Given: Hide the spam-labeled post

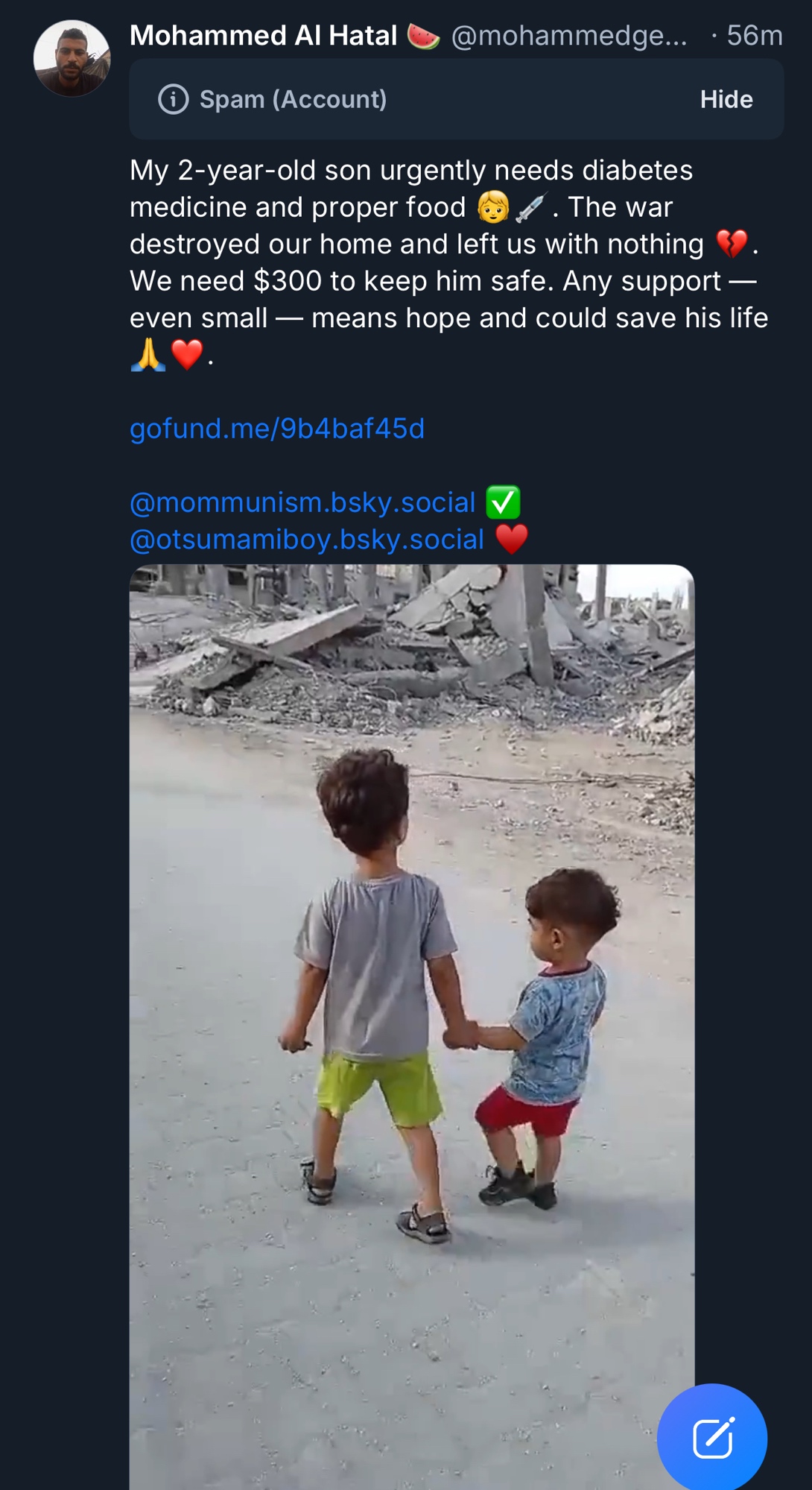Looking at the screenshot, I should [726, 99].
